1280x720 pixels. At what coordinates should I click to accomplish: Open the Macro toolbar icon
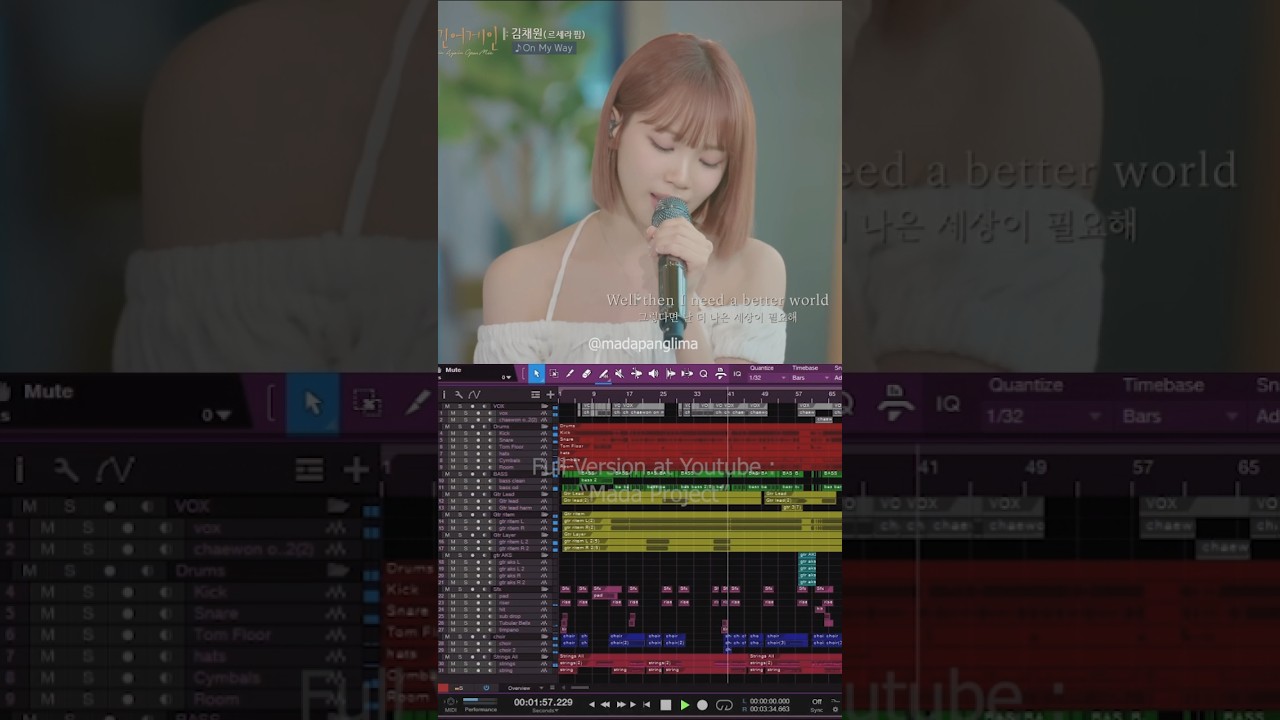coord(721,374)
